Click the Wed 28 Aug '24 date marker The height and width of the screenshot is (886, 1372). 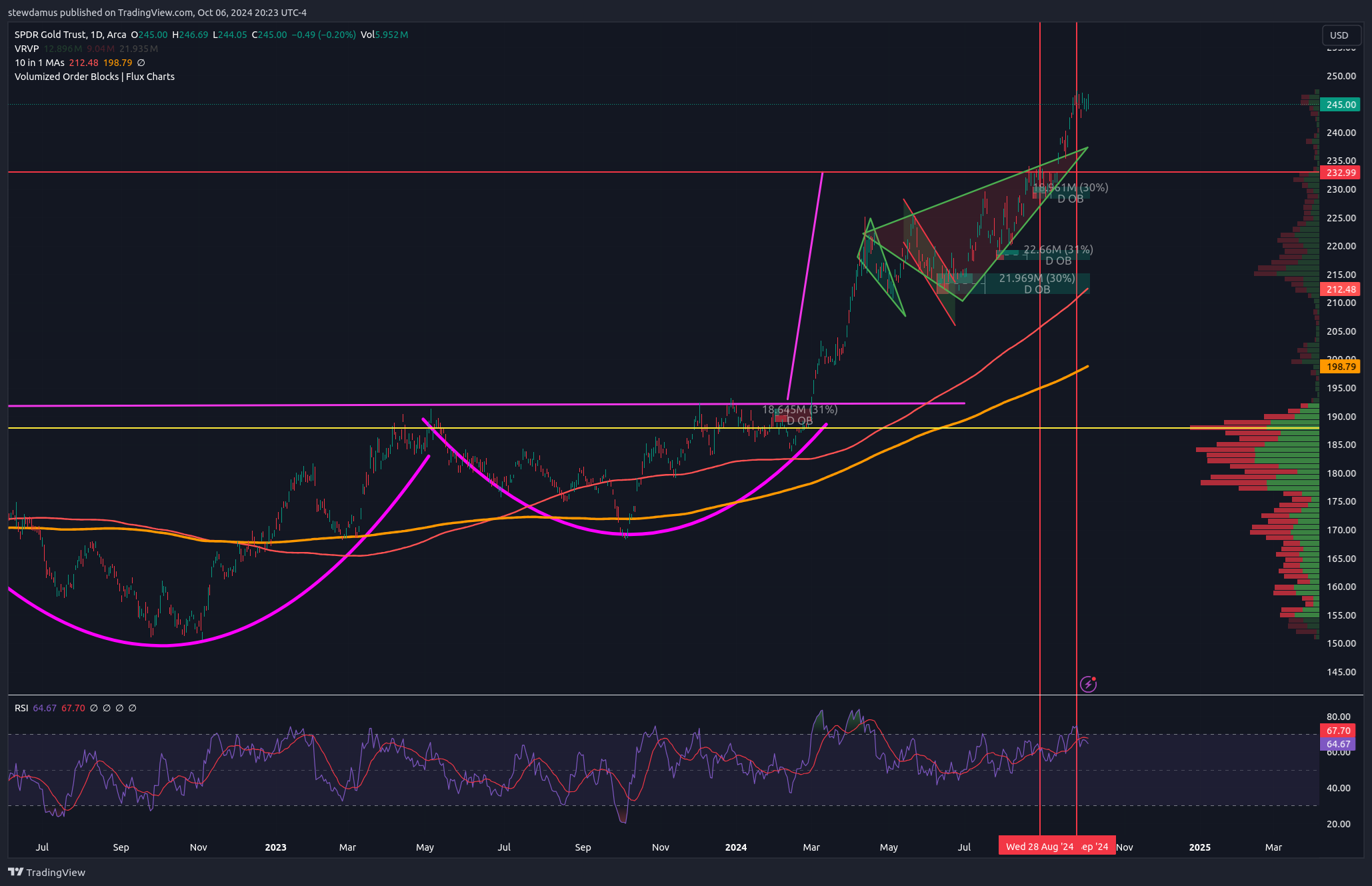click(x=1039, y=847)
